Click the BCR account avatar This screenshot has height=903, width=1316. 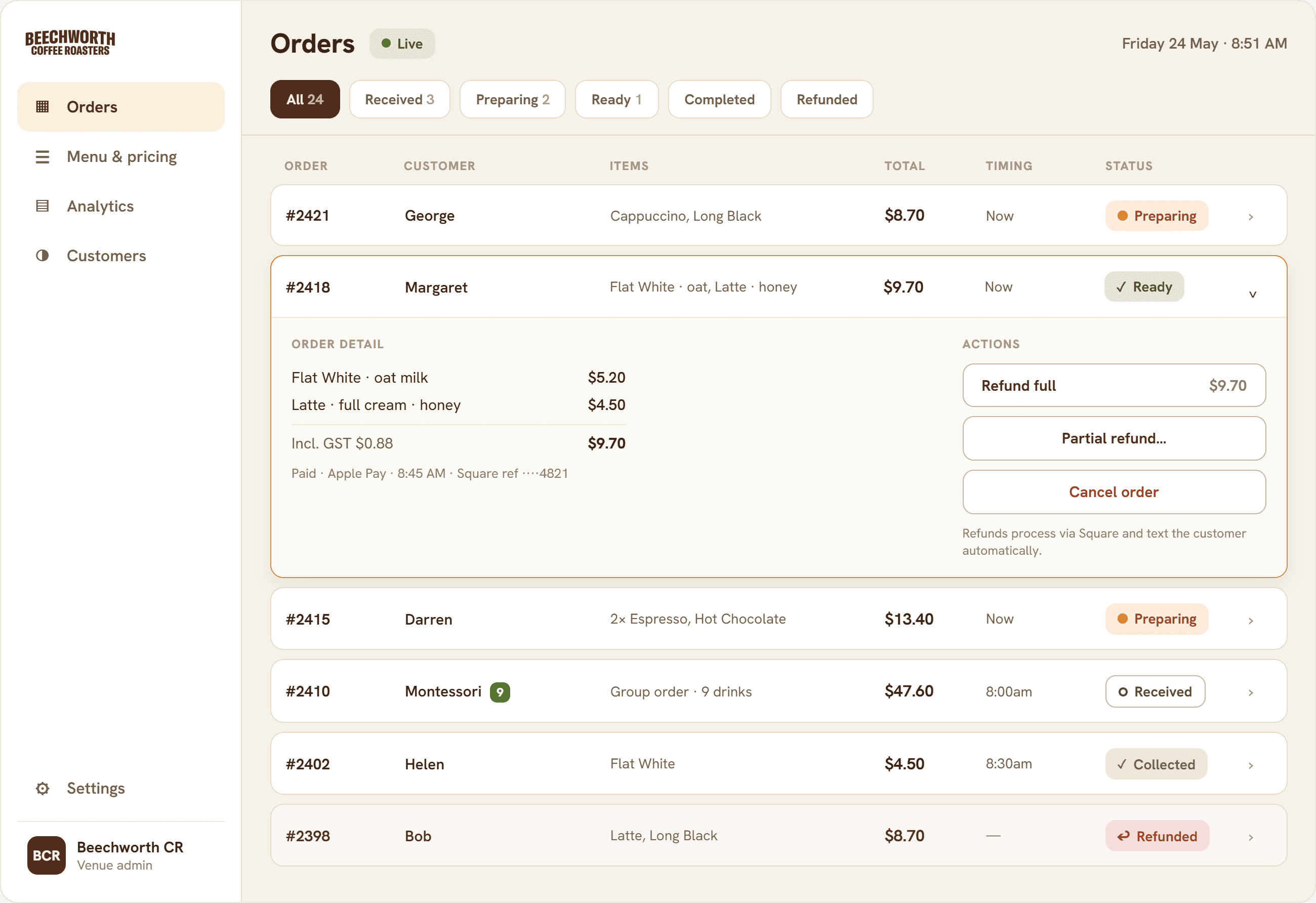pos(47,855)
